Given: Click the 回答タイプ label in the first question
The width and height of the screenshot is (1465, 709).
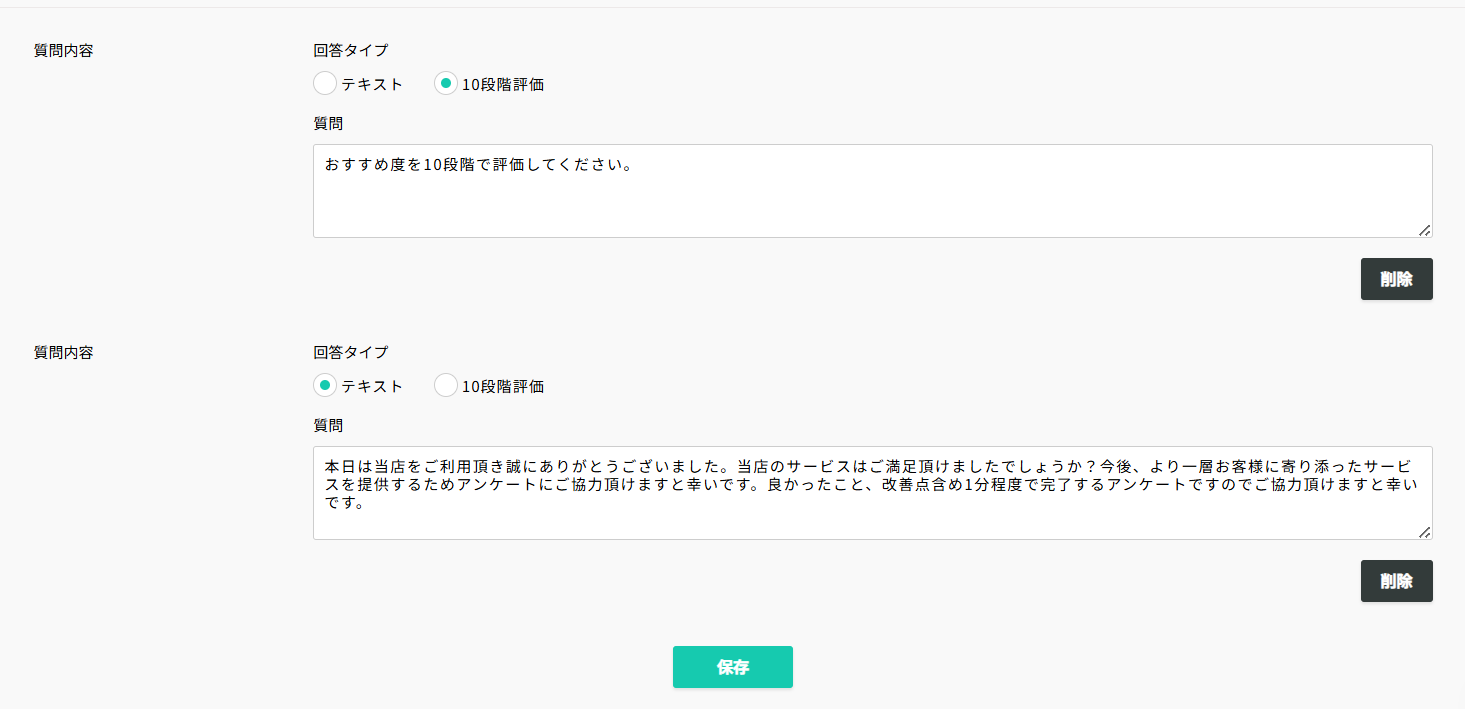Looking at the screenshot, I should tap(350, 50).
